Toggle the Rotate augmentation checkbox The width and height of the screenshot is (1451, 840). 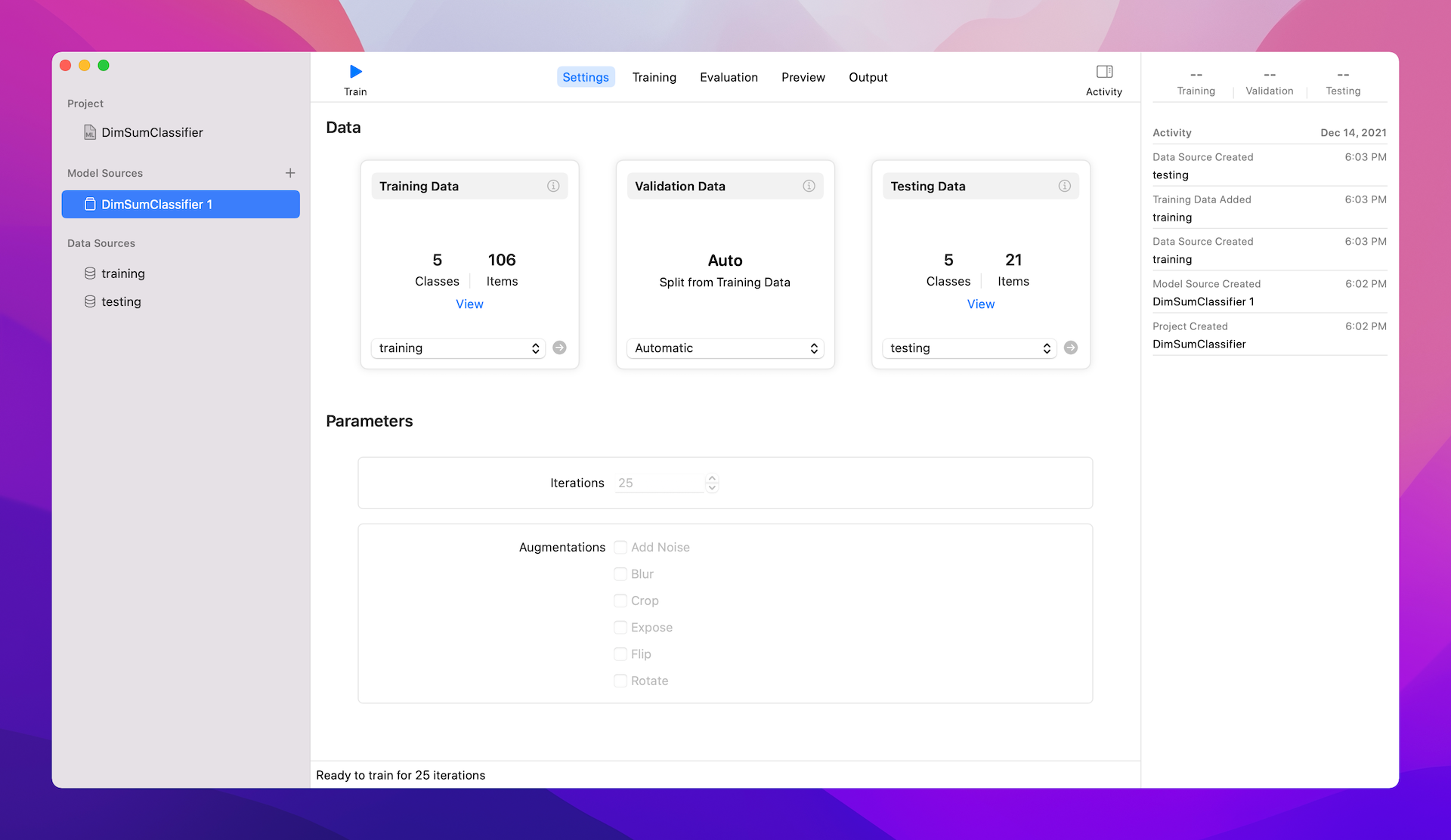pyautogui.click(x=620, y=681)
